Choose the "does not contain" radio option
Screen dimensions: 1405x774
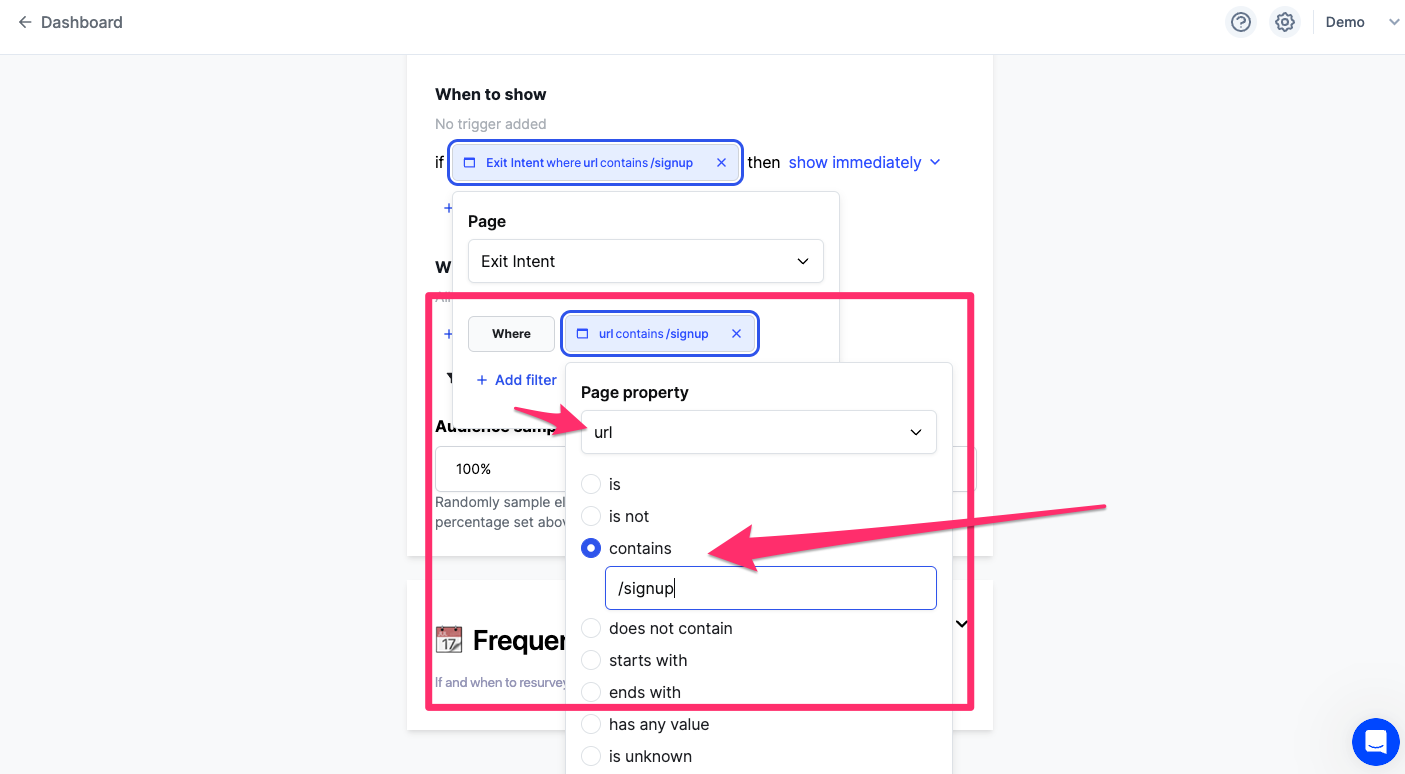click(x=591, y=628)
